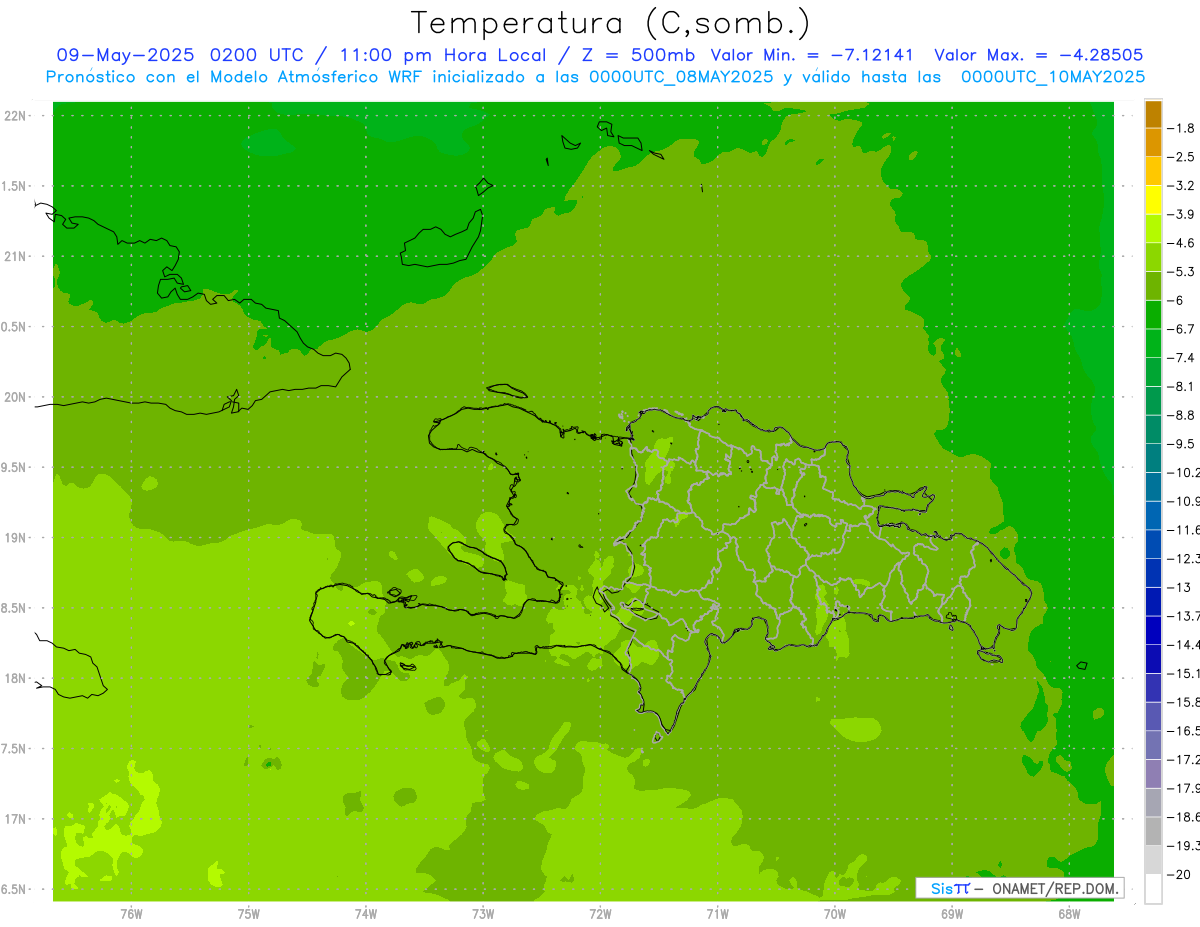Click the "-20" color scale label
The height and width of the screenshot is (927, 1200).
click(x=1181, y=875)
